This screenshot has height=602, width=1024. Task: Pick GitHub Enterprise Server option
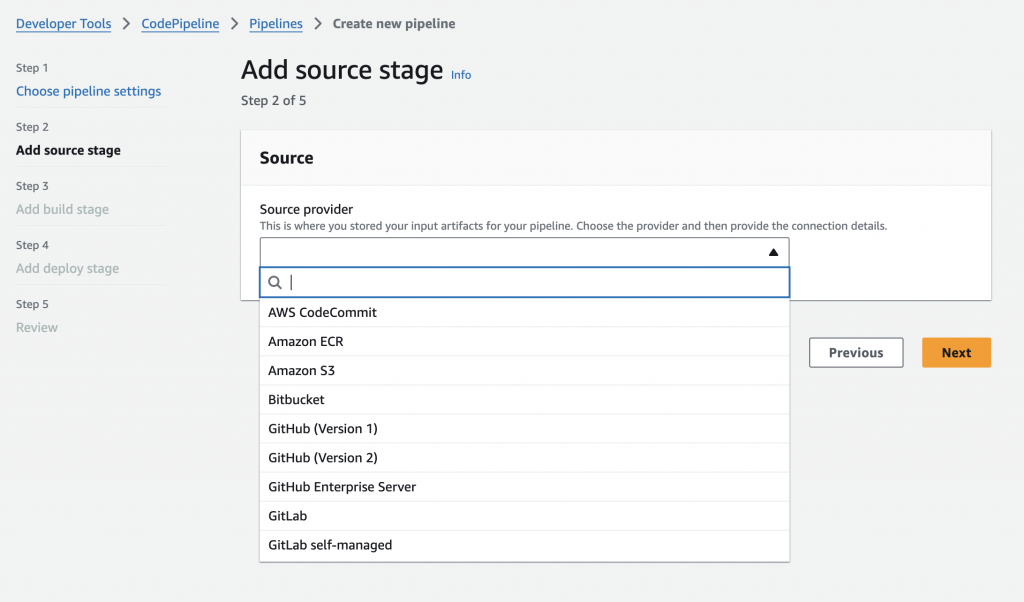click(342, 487)
